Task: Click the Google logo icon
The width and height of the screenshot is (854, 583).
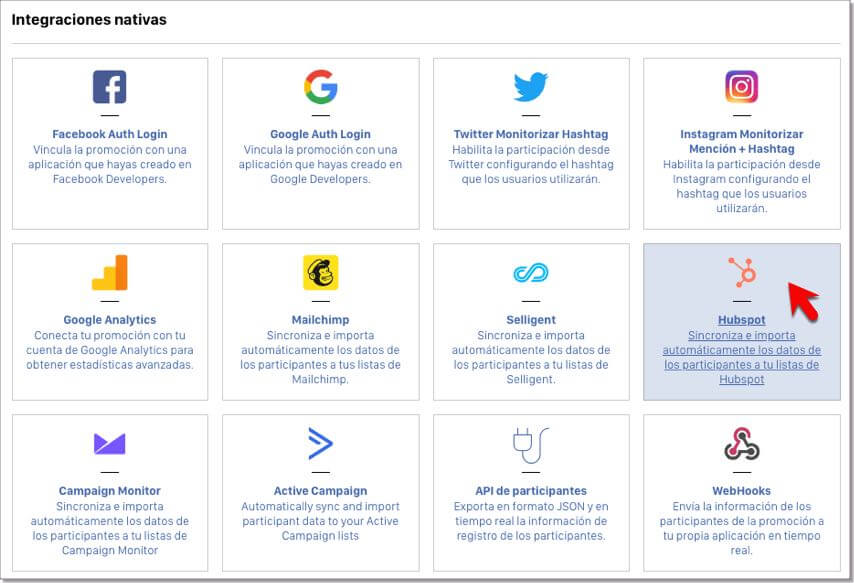Action: click(x=320, y=87)
